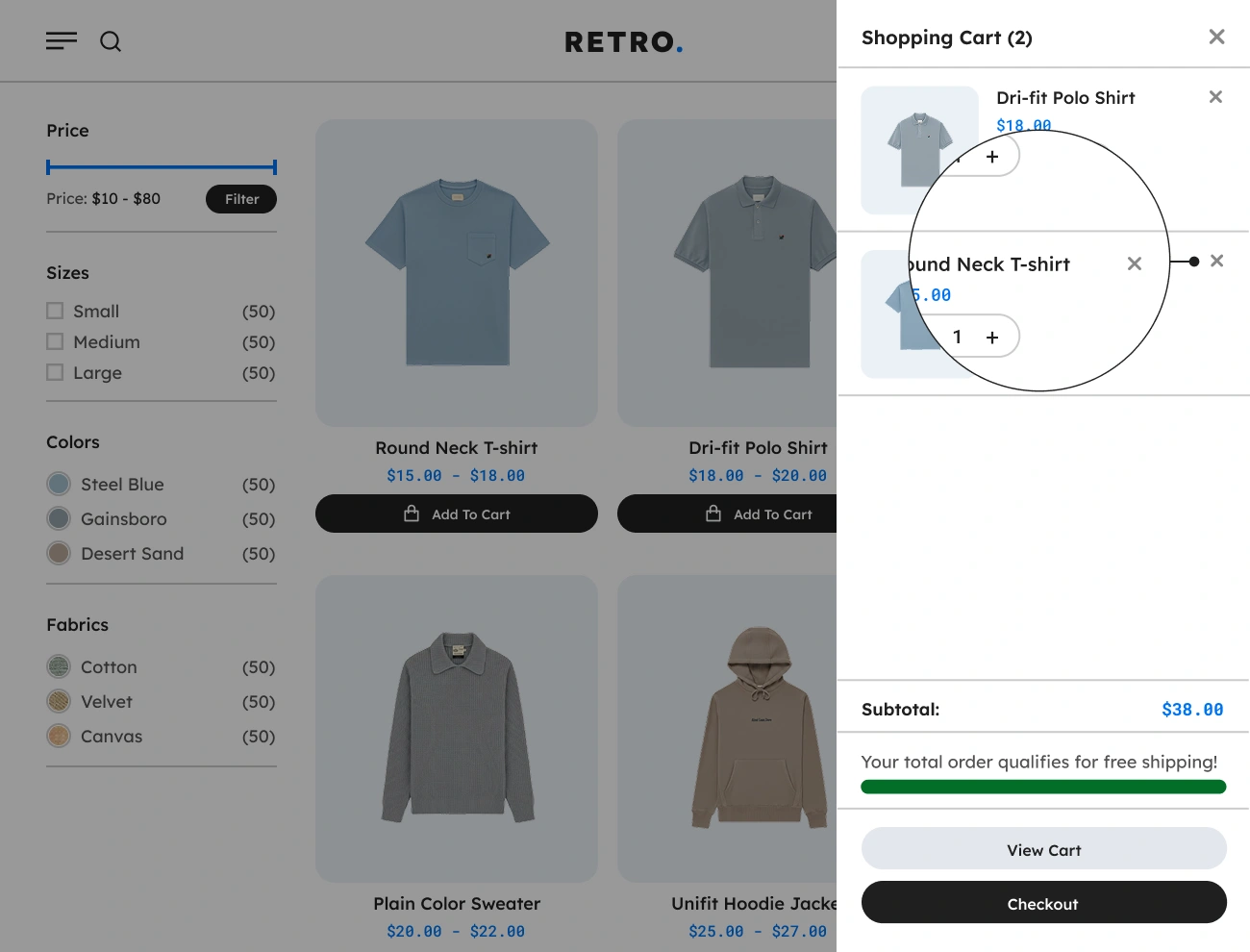The width and height of the screenshot is (1250, 952).
Task: Click the Medium label in Sizes
Action: (x=107, y=341)
